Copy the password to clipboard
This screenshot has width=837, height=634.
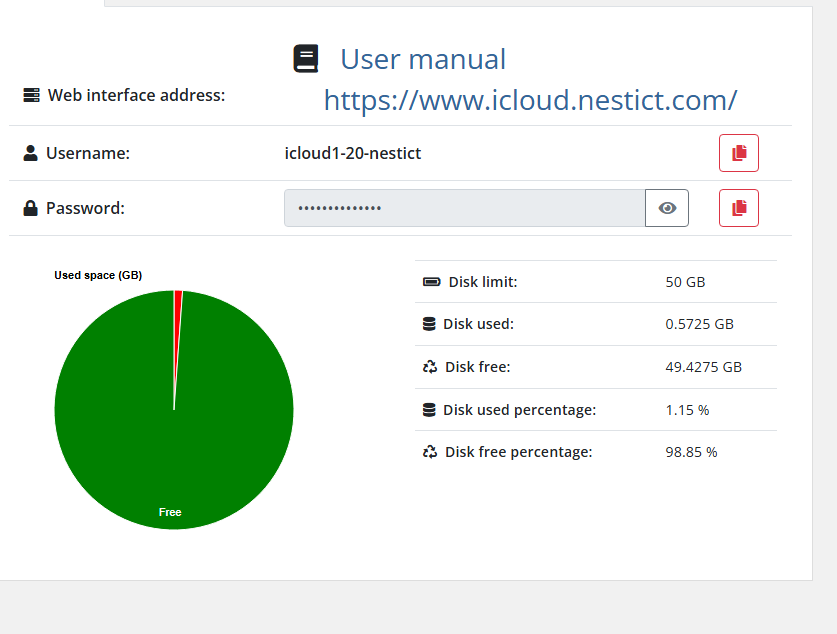(738, 208)
